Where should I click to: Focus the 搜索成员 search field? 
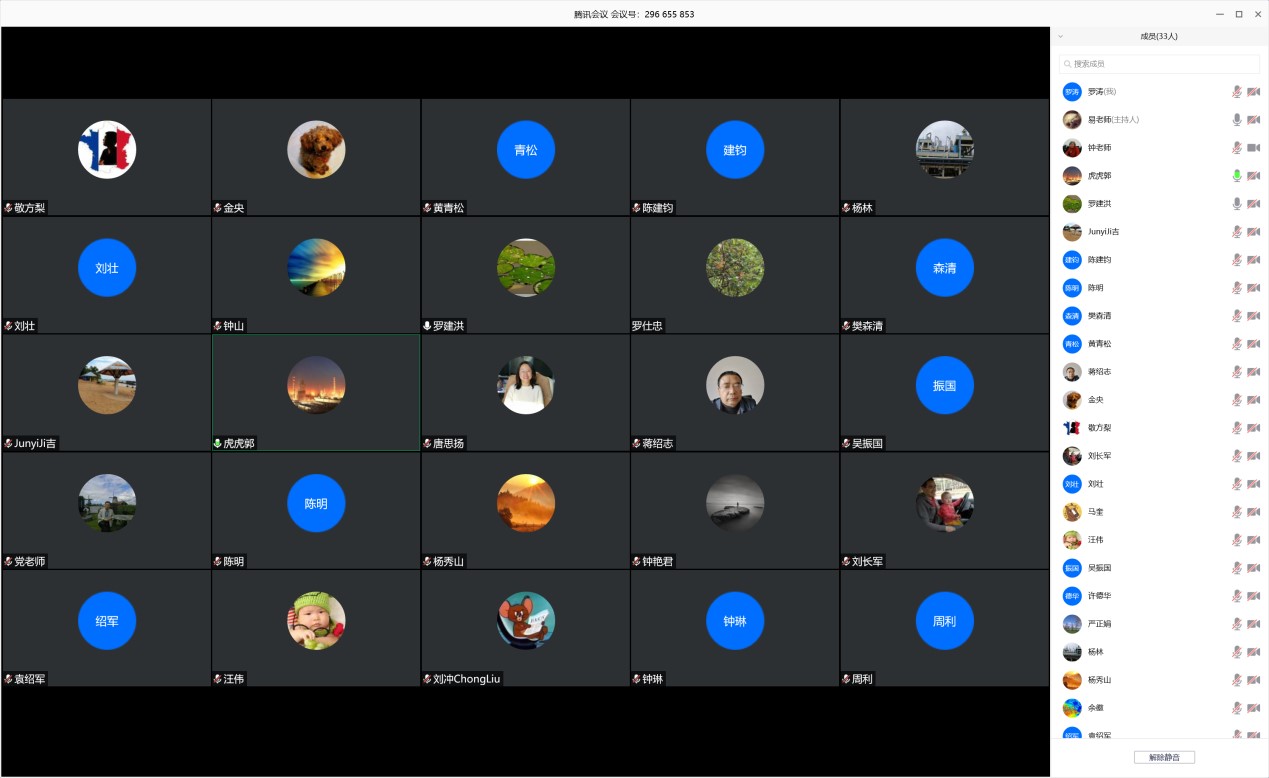tap(1159, 64)
